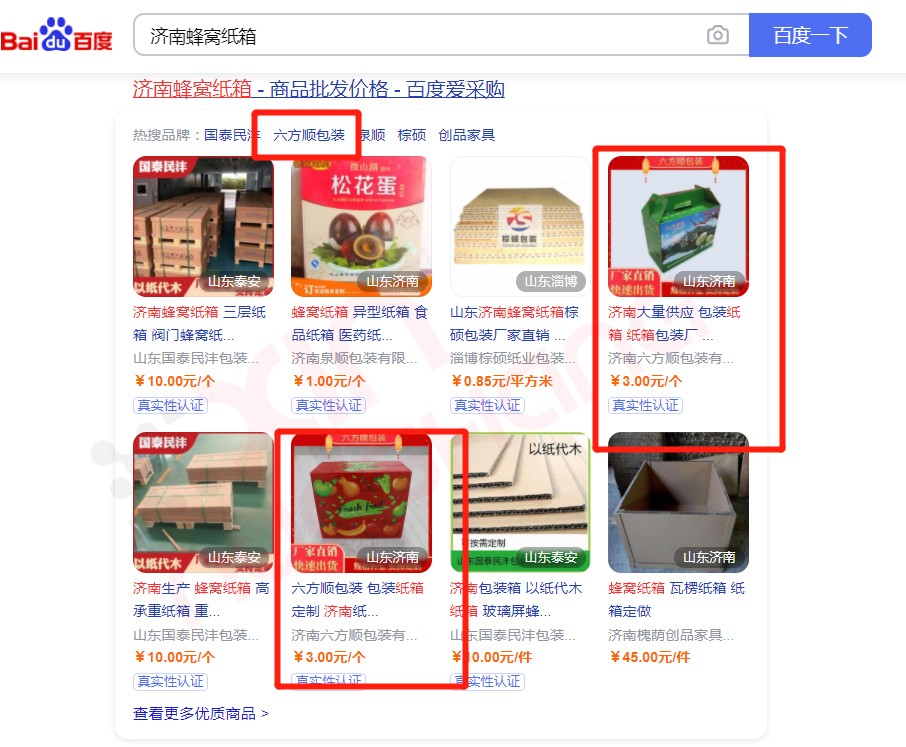
Task: Open the red fruit box product thumbnail
Action: tap(361, 503)
